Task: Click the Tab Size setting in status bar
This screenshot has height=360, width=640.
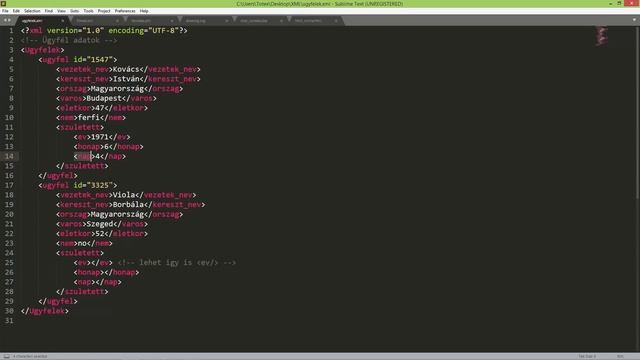Action: pyautogui.click(x=587, y=356)
